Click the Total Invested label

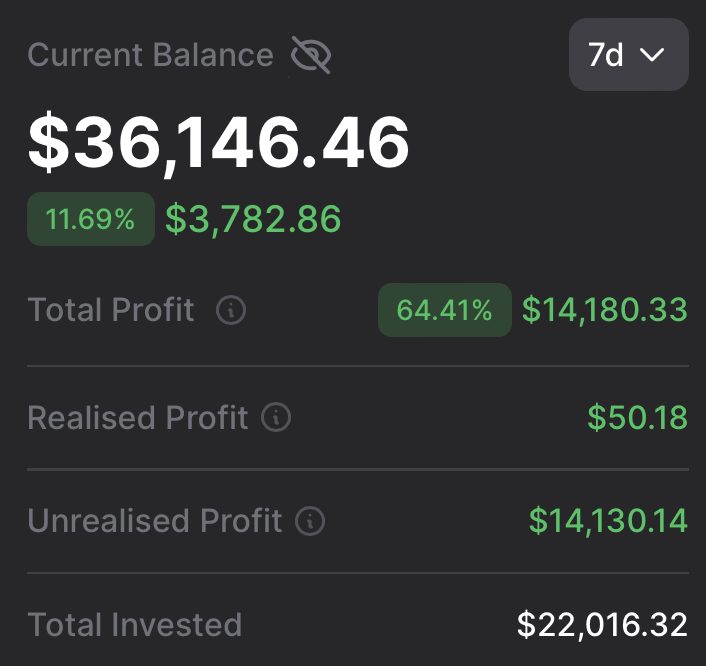[135, 625]
